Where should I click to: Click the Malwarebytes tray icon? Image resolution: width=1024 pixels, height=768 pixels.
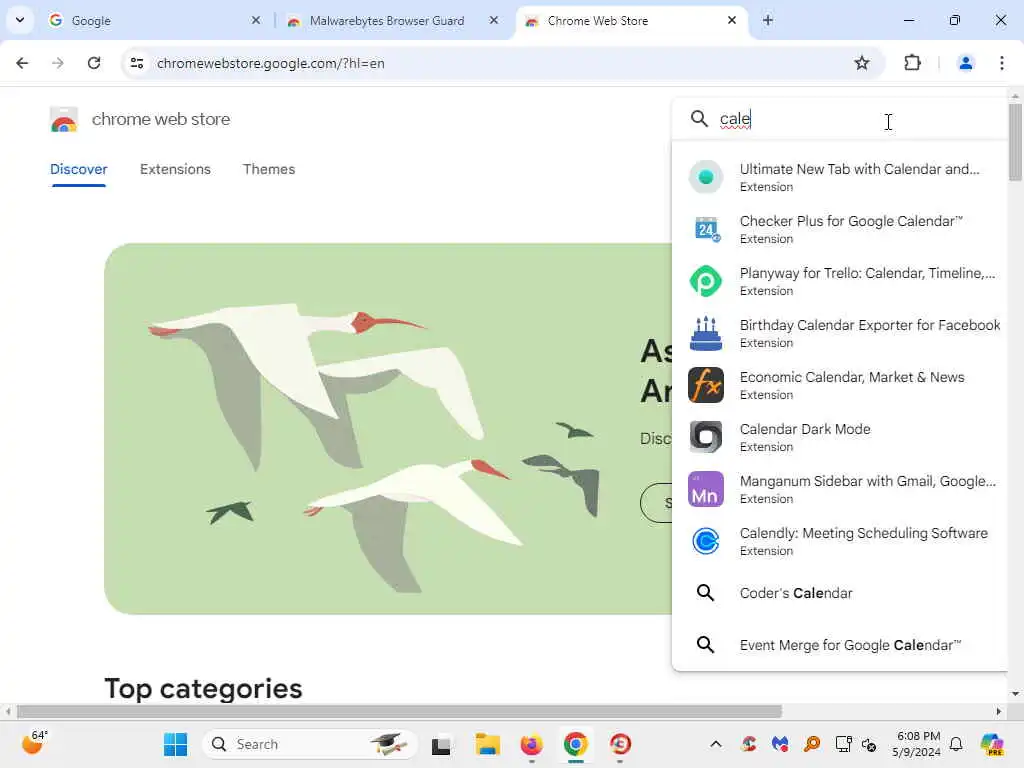coord(780,744)
